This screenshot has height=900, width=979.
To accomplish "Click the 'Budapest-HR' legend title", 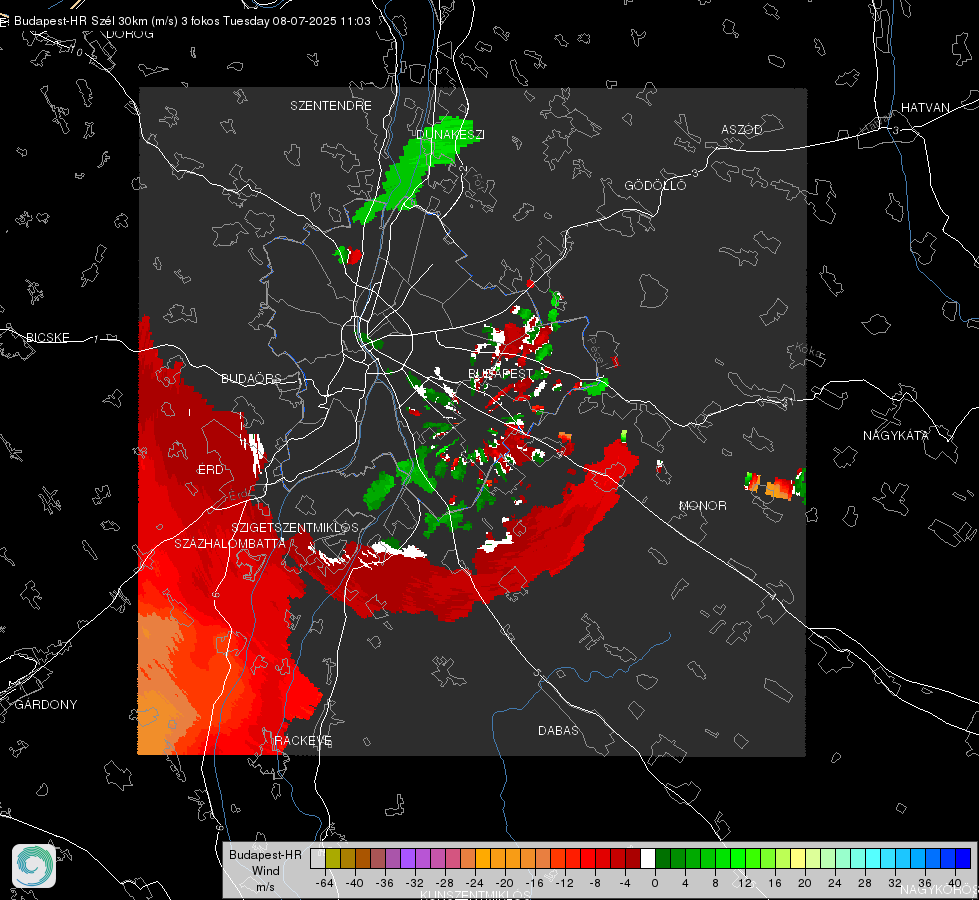I will (x=265, y=855).
